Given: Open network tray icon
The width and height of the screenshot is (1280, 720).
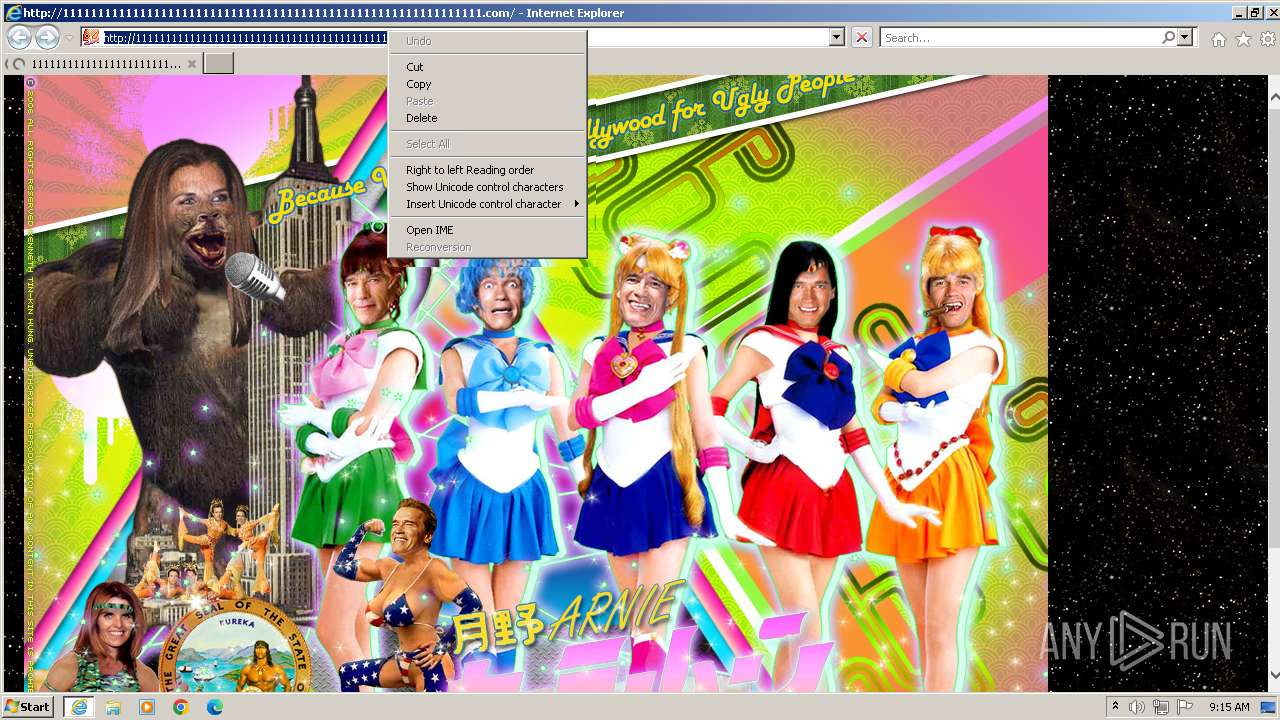Looking at the screenshot, I should [1161, 707].
